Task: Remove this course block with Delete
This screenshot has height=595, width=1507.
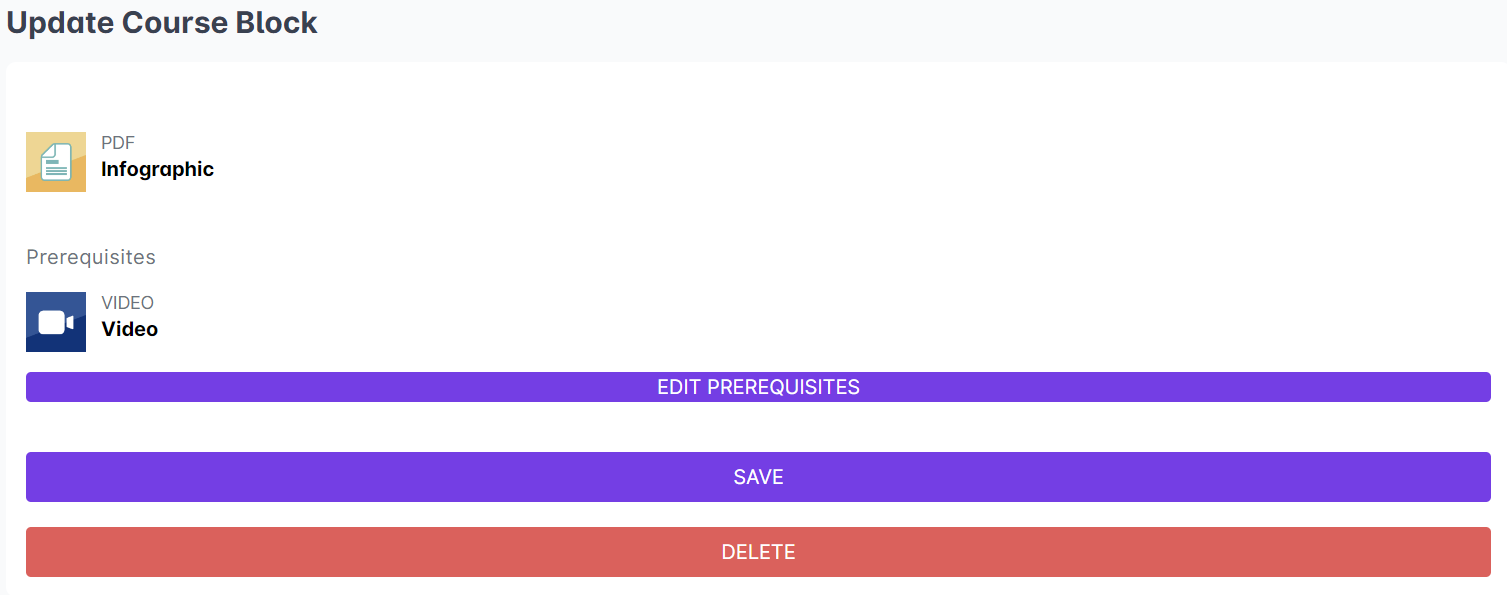Action: (x=758, y=552)
